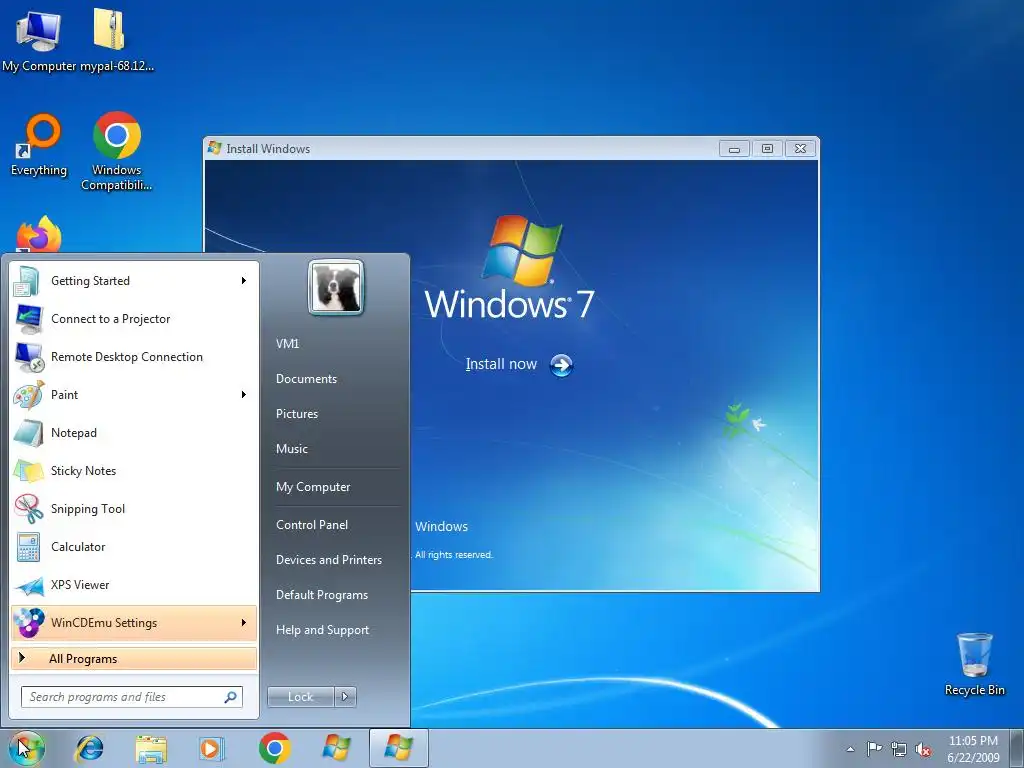
Task: Maximize the Install Windows window
Action: (x=767, y=149)
